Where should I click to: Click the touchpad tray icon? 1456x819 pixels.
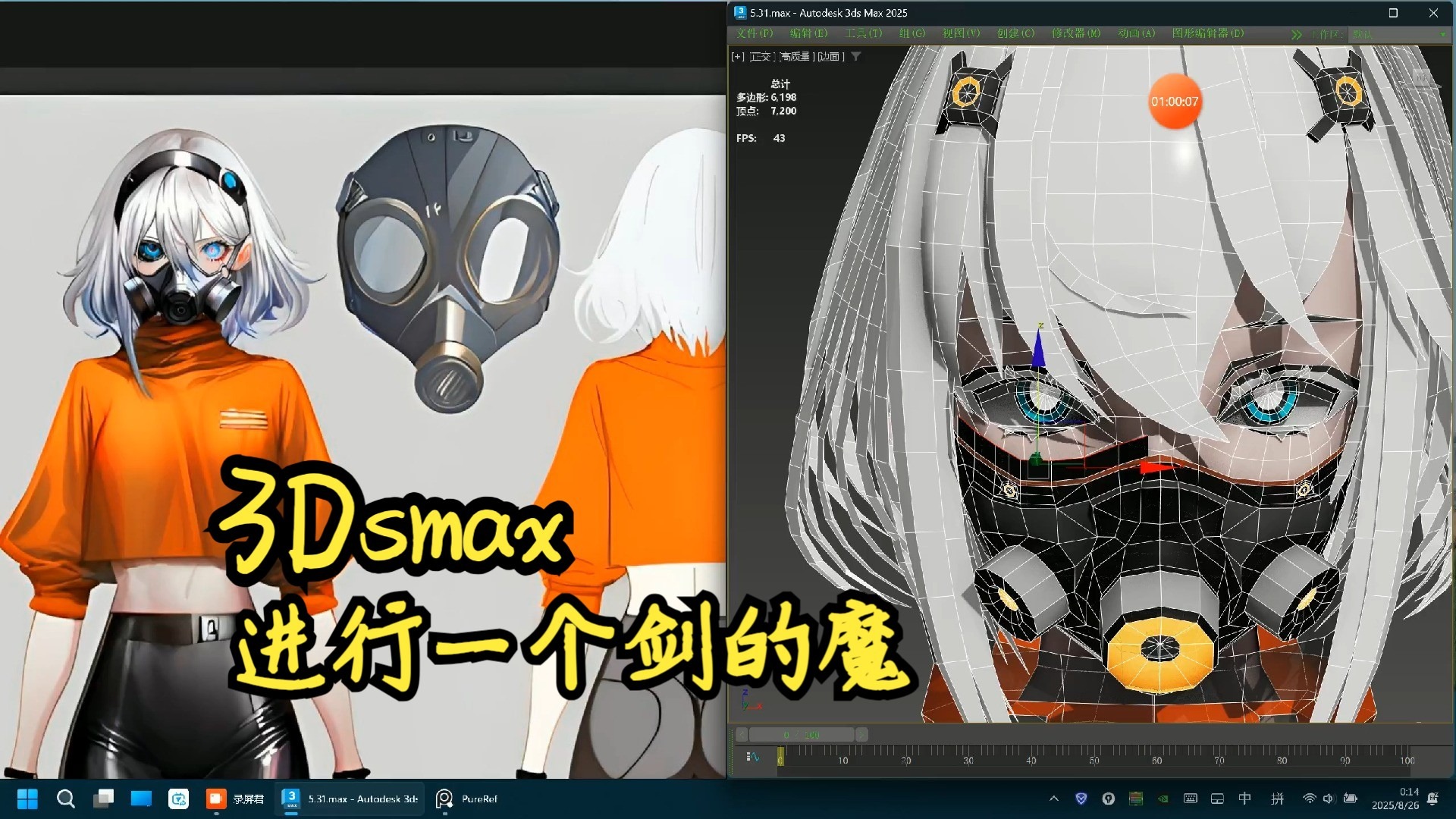[1217, 799]
